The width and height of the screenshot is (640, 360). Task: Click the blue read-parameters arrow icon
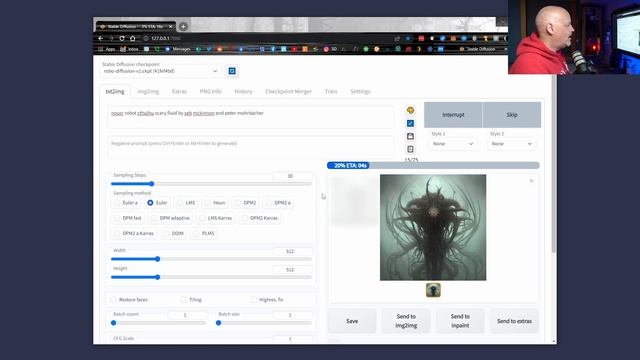tap(410, 123)
